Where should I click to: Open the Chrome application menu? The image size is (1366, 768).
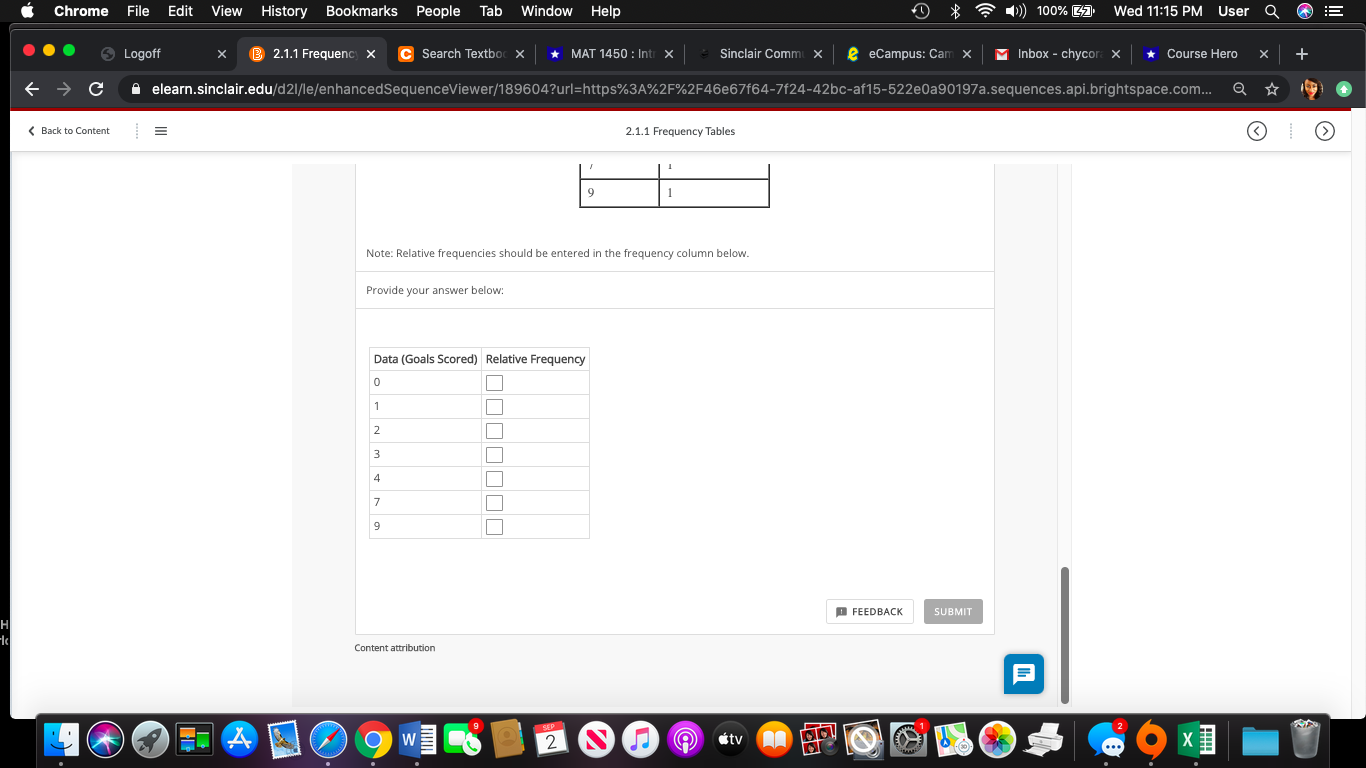pos(81,11)
